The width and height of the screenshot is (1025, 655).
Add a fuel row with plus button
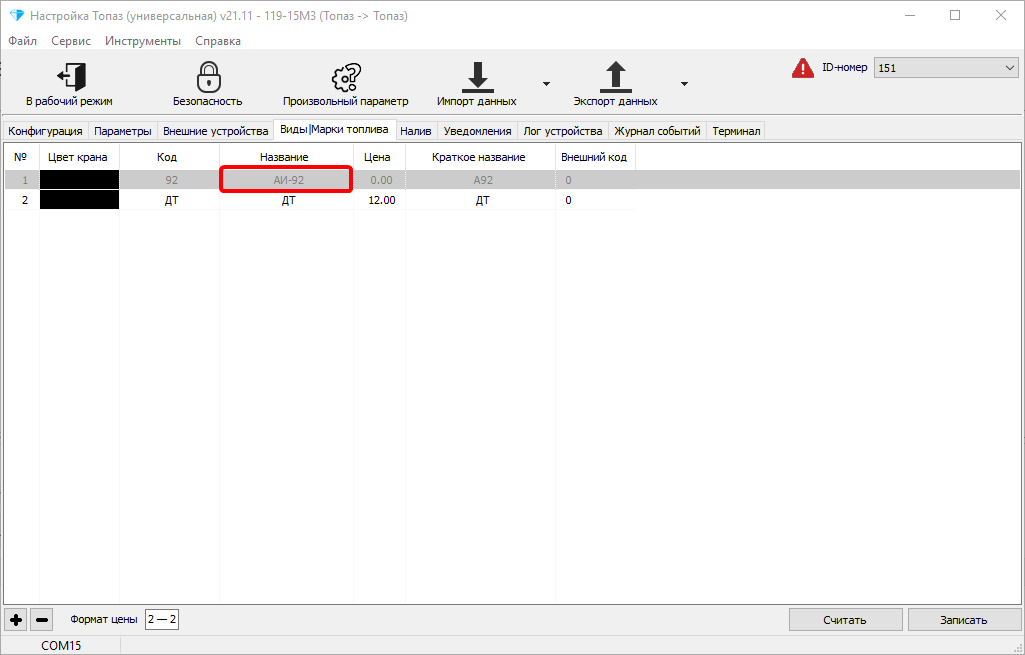point(16,620)
